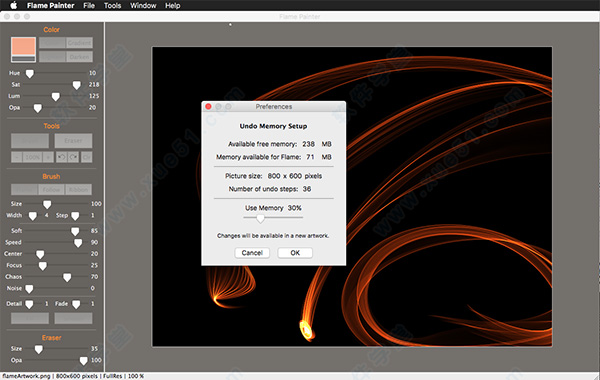Select Darken blend mode

coord(79,57)
